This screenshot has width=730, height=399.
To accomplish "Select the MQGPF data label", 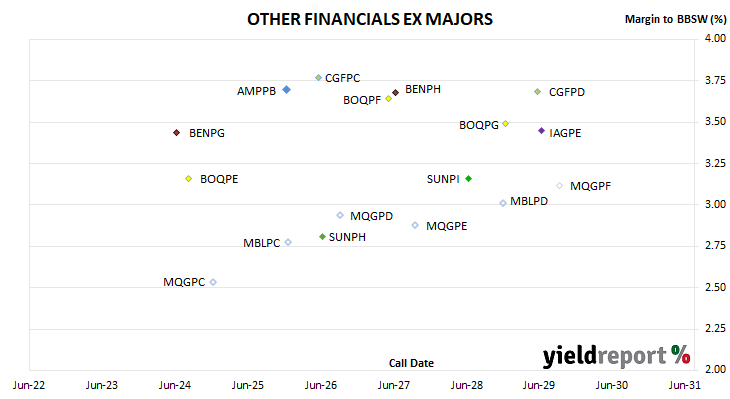I will pos(590,186).
